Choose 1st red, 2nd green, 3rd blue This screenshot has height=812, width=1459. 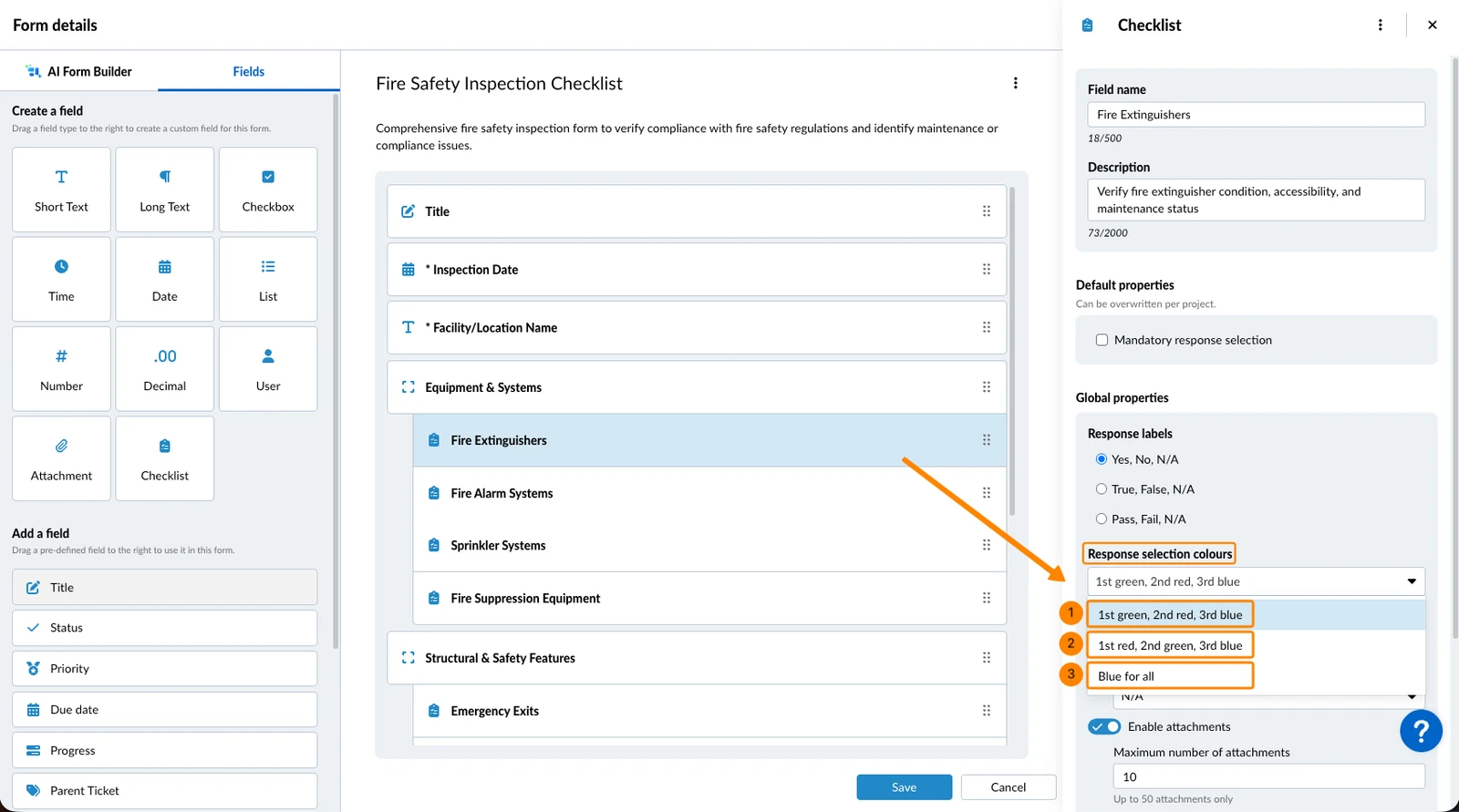pyautogui.click(x=1170, y=645)
